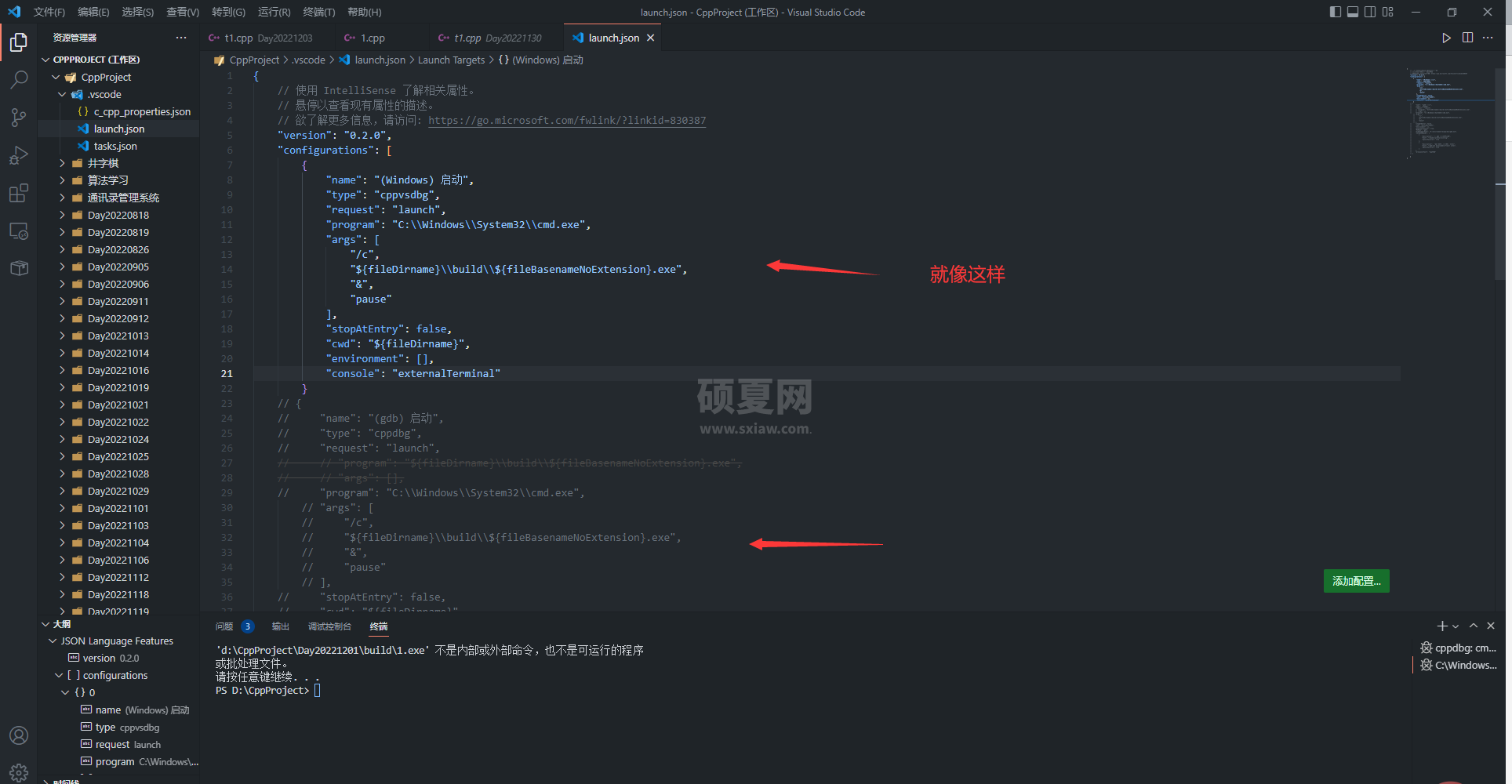This screenshot has height=784, width=1512.
Task: Open the terminal launch profile dropdown arrow
Action: (x=1456, y=626)
